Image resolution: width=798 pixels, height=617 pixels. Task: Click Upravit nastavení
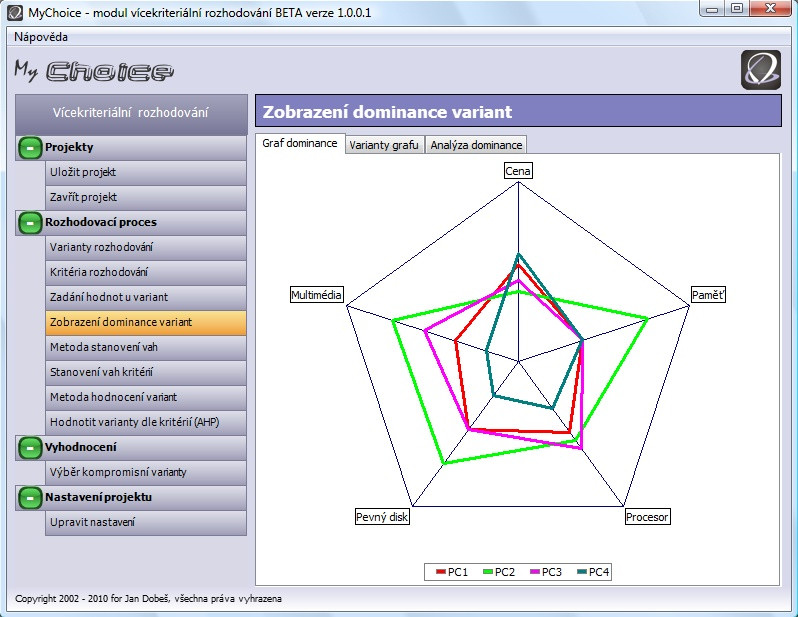tap(146, 522)
